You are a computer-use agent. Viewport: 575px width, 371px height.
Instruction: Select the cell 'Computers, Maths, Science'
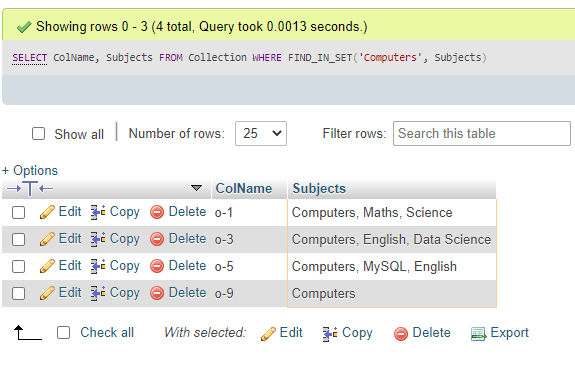click(392, 213)
